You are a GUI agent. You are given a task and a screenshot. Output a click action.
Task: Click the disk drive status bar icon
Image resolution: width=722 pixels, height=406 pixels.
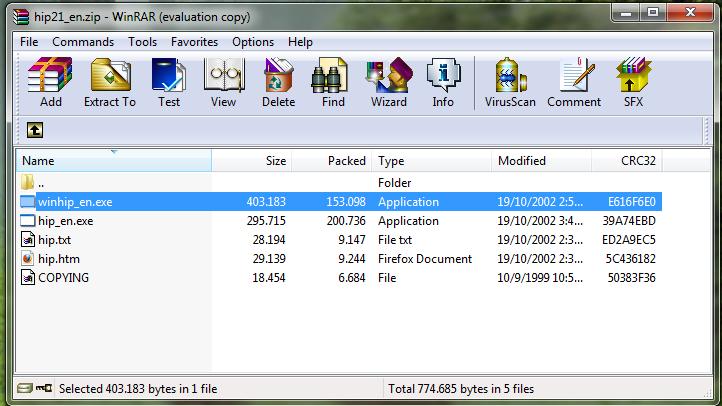(24, 389)
